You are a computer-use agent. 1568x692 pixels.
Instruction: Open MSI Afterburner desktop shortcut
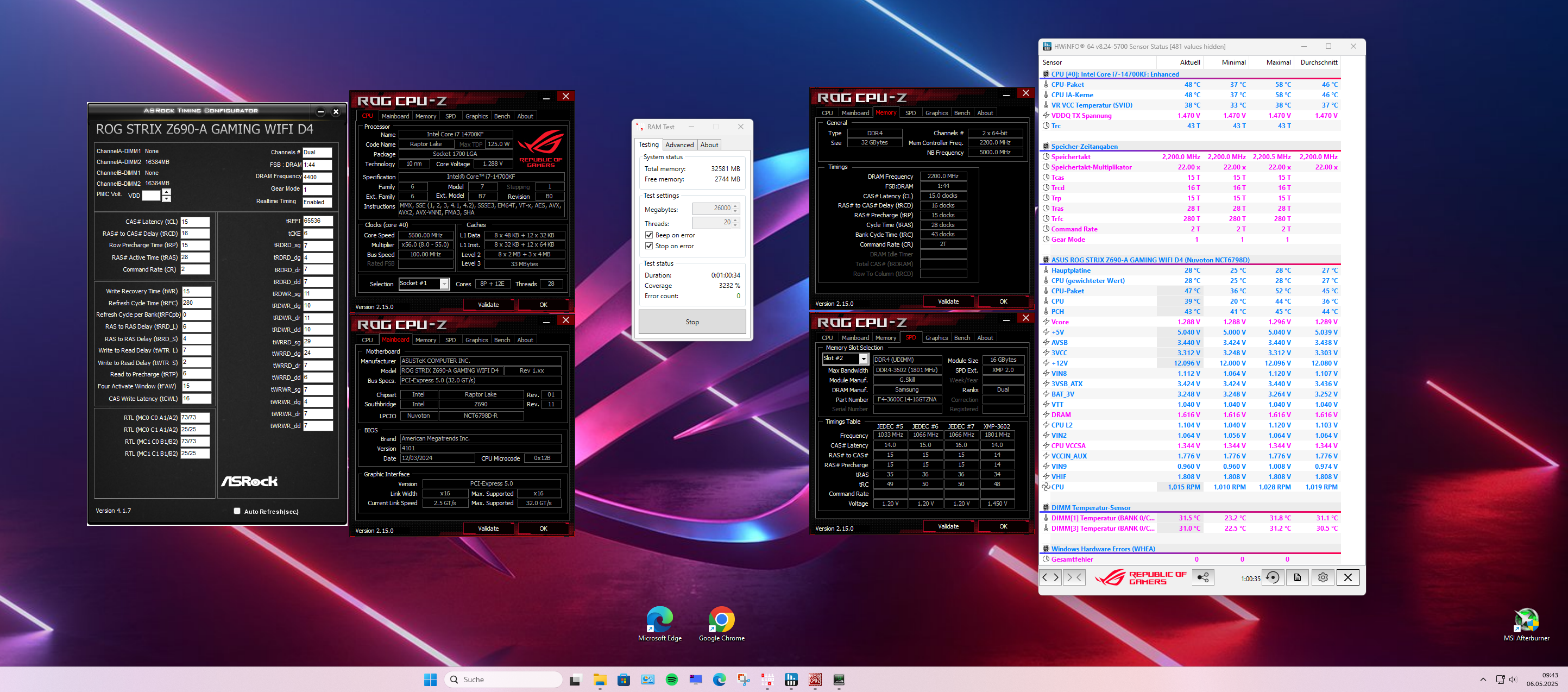tap(1526, 625)
